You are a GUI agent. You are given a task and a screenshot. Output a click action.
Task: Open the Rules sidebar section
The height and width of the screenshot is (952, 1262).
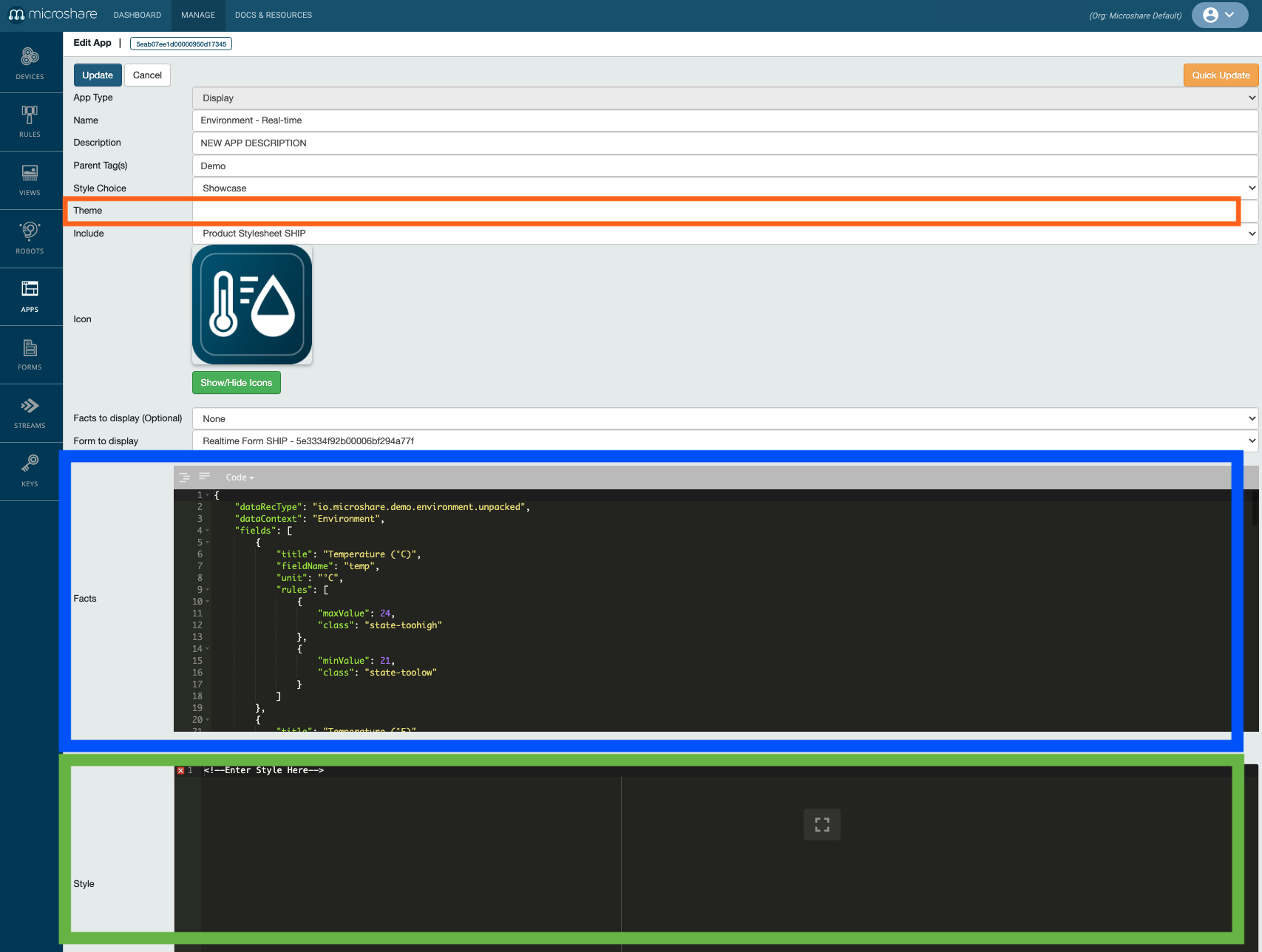point(30,122)
